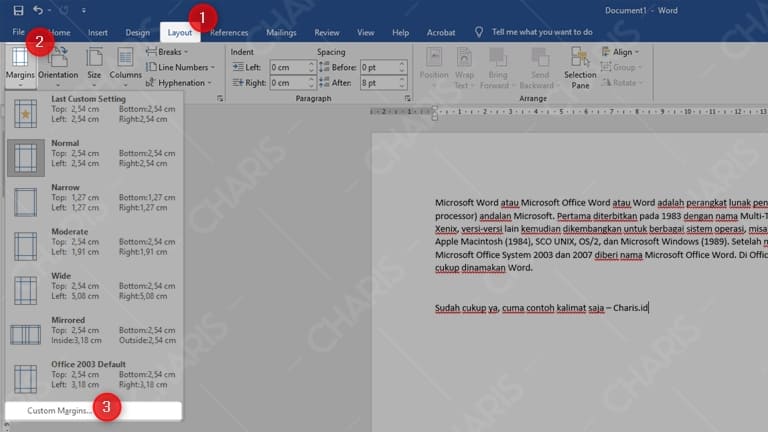The width and height of the screenshot is (768, 432).
Task: Click the Indent Left stepper arrows
Action: pos(311,67)
